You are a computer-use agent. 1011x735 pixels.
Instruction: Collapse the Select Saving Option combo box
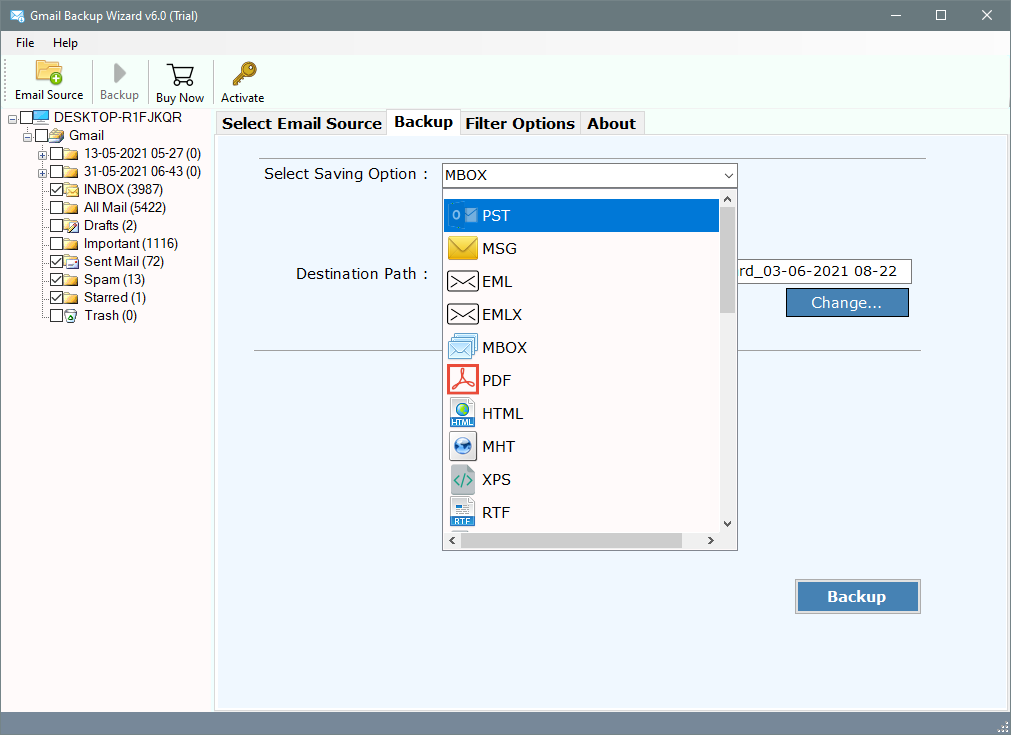727,176
